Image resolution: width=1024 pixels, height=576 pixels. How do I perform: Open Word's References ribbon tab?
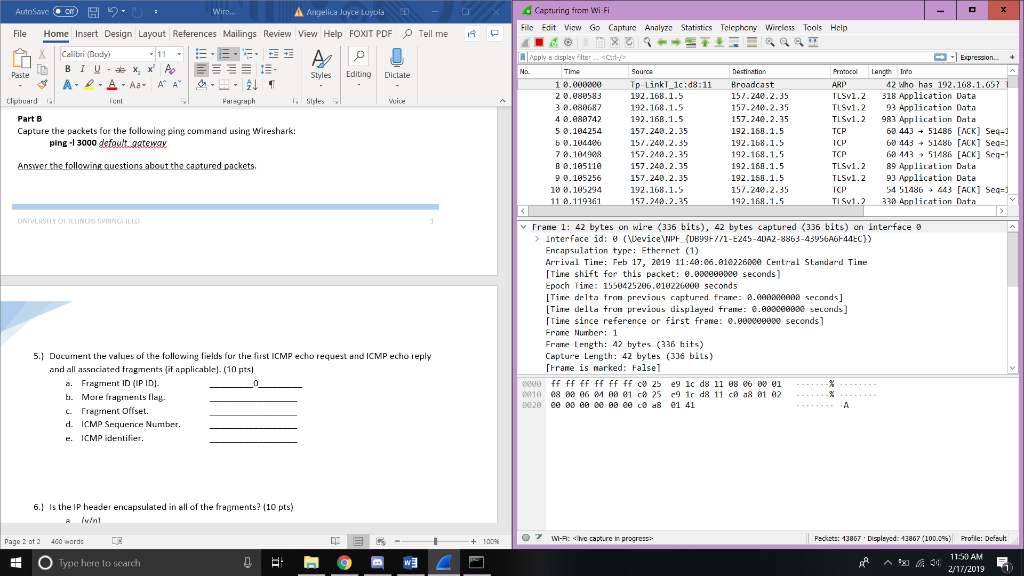[x=194, y=33]
